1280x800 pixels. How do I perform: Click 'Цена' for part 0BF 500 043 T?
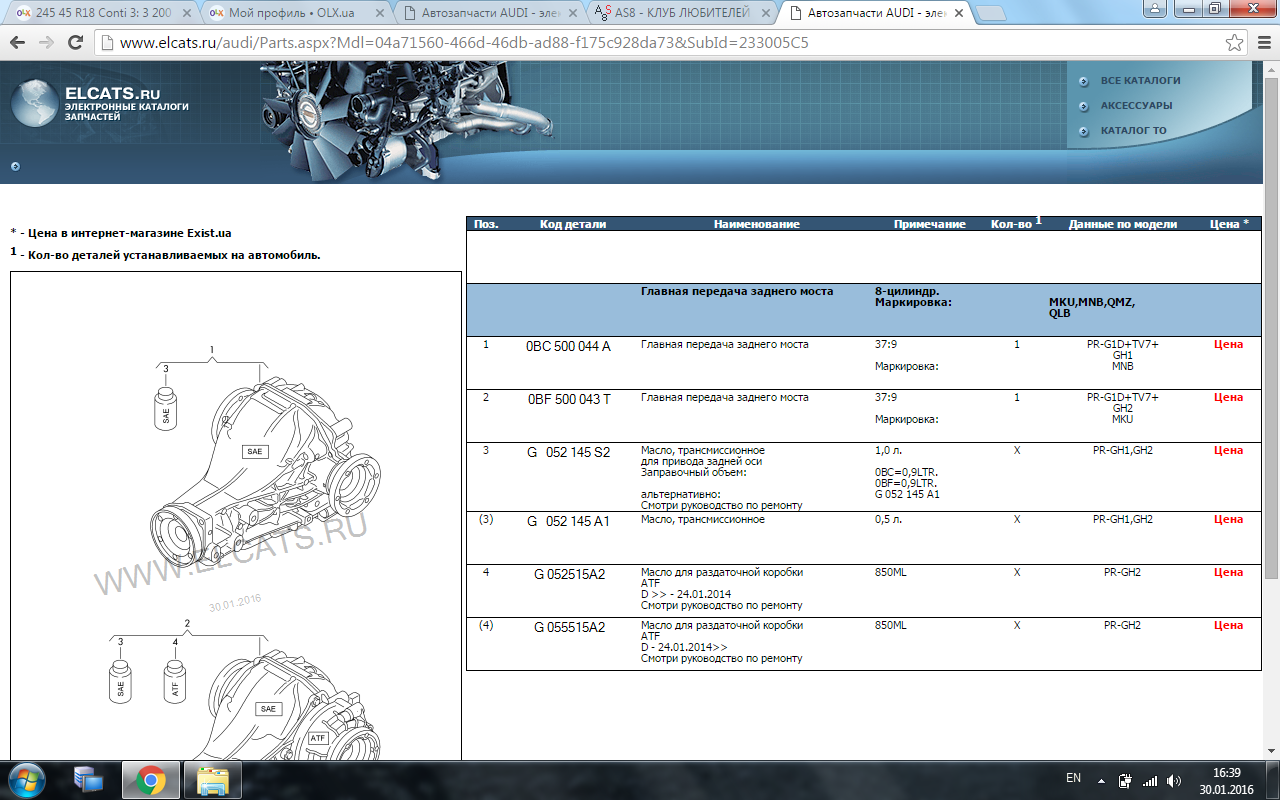1228,397
